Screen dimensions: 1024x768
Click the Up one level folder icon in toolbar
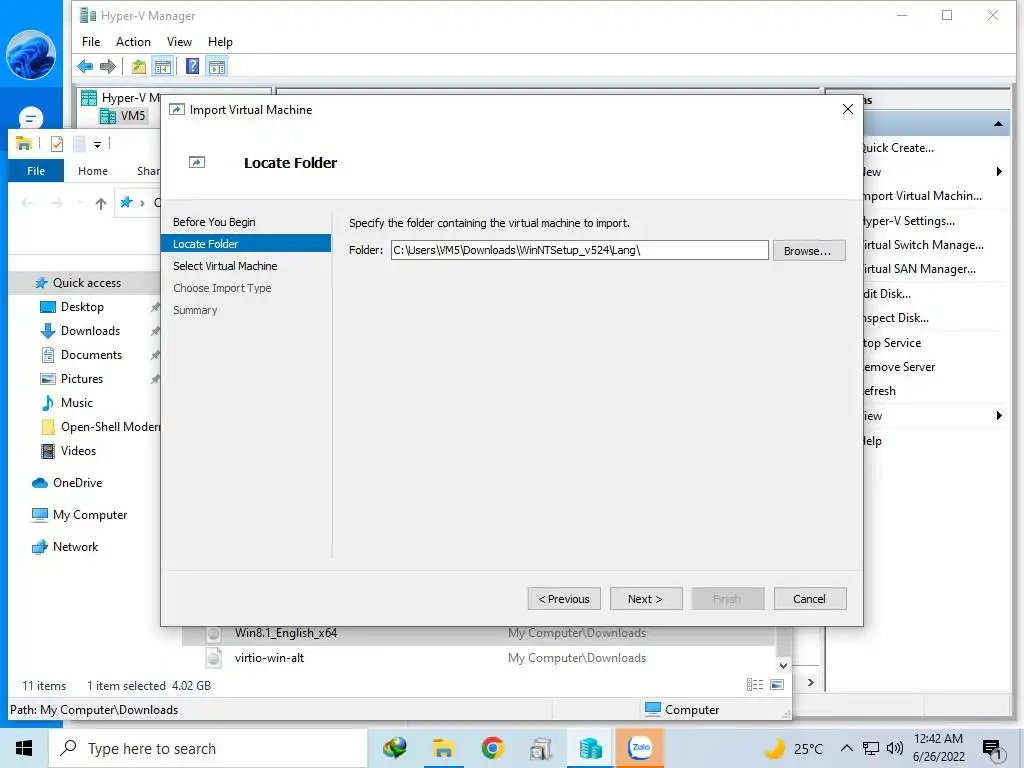point(138,66)
